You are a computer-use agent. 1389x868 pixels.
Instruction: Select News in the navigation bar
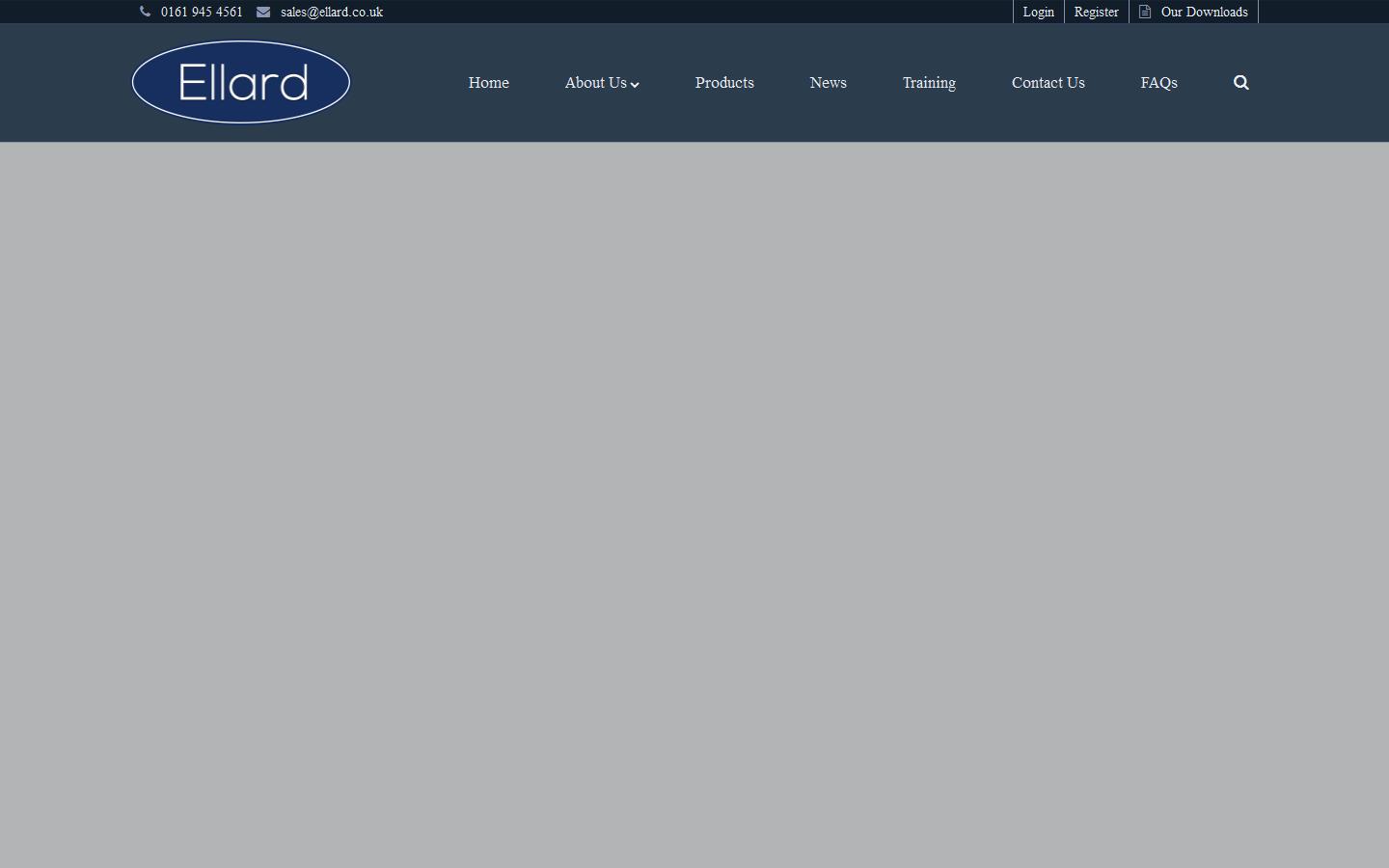pos(828,83)
